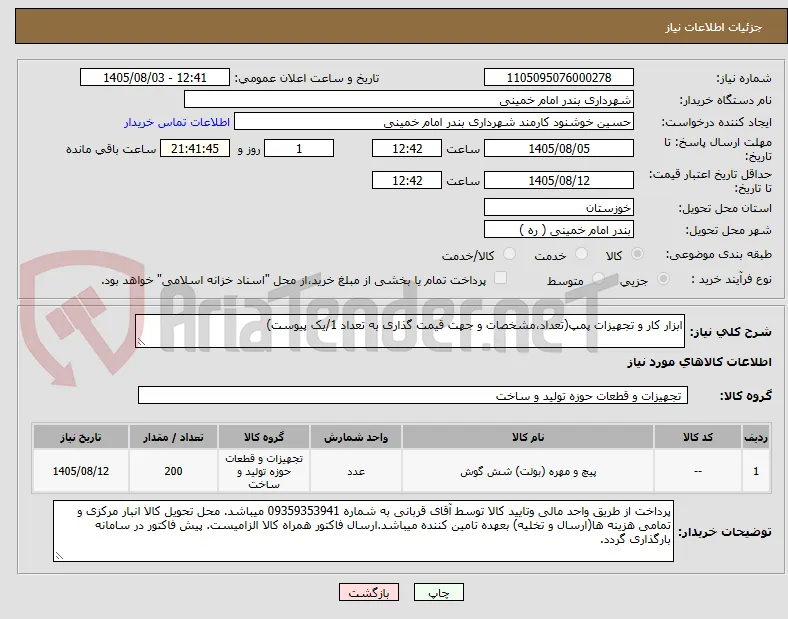The height and width of the screenshot is (619, 788).
Task: Click the تعداد / مقدار column header
Action: 173,437
